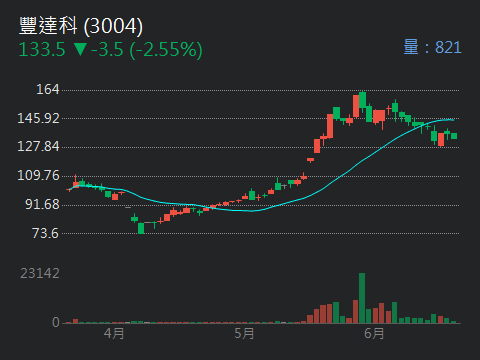Click the 4月 date axis label

coord(114,334)
